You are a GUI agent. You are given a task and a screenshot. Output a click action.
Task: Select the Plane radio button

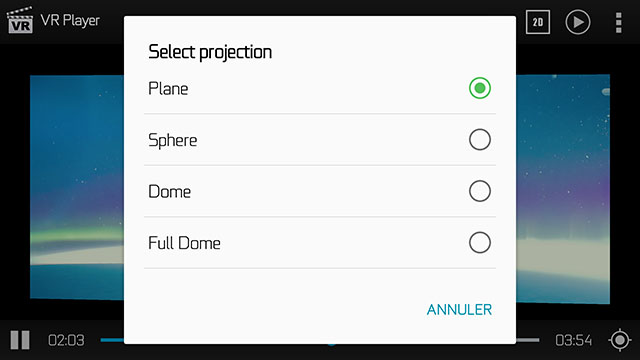(x=480, y=88)
